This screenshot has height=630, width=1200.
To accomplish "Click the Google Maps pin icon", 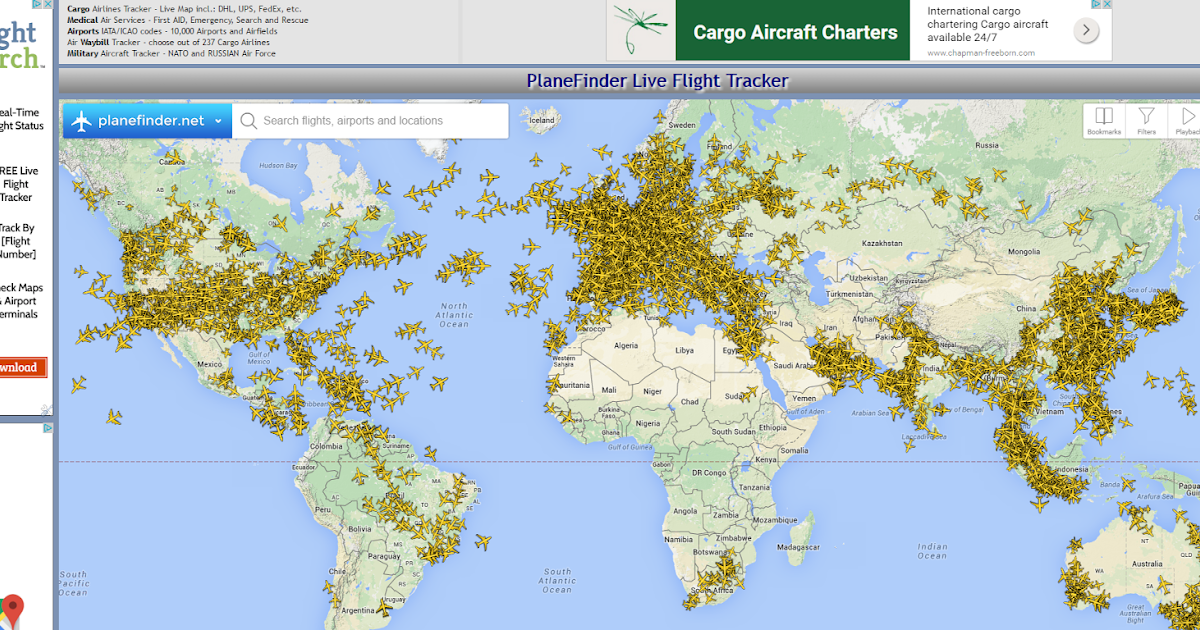I will pos(12,610).
